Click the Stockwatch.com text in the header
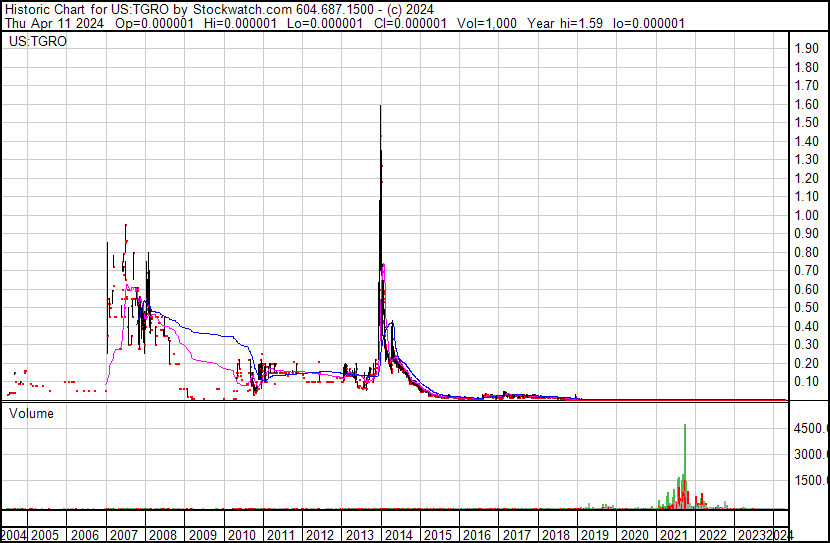The image size is (830, 543). (242, 10)
